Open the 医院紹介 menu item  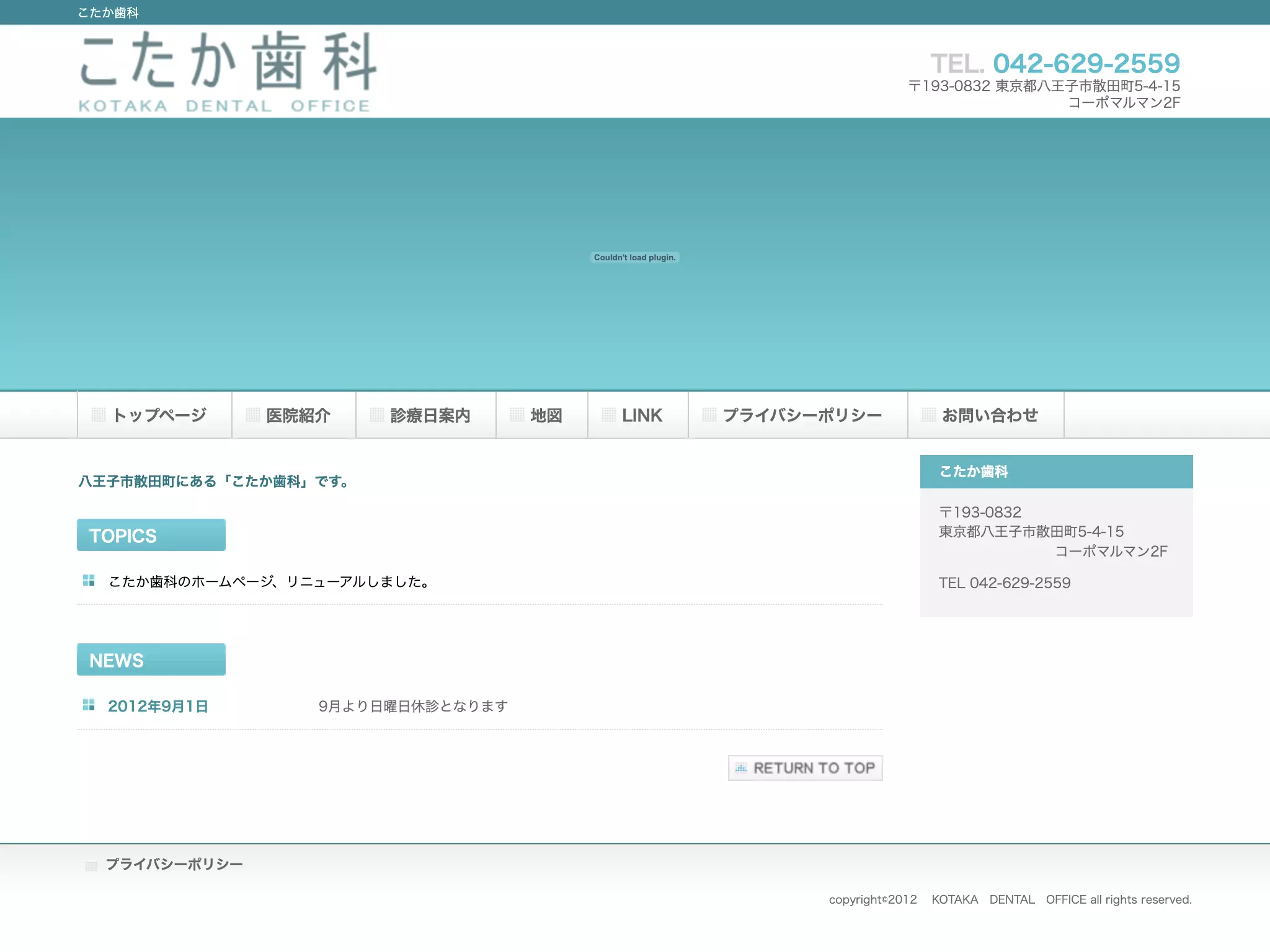[294, 415]
